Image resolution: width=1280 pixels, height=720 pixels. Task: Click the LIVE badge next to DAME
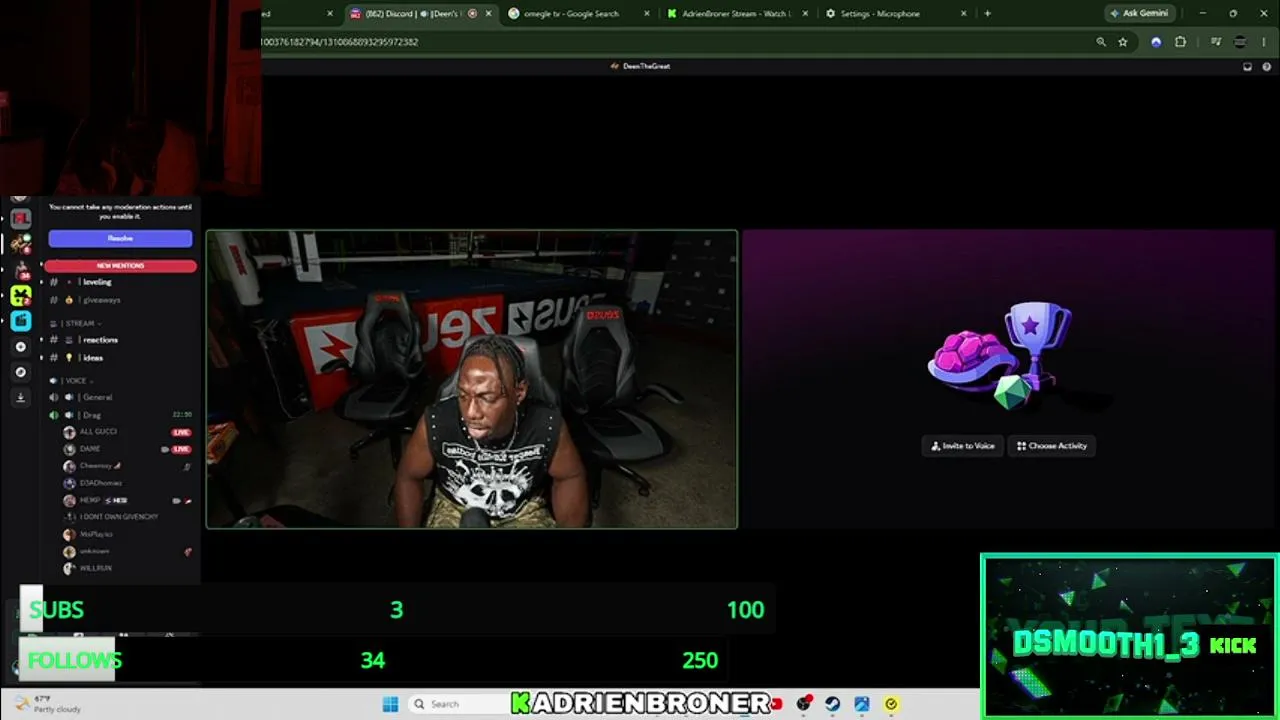pos(181,449)
